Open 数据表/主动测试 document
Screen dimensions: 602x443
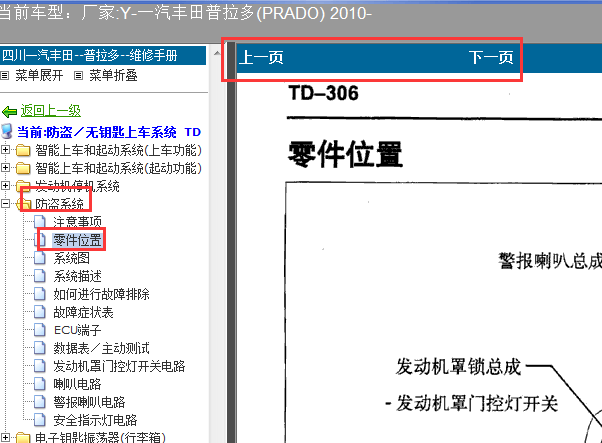point(101,348)
